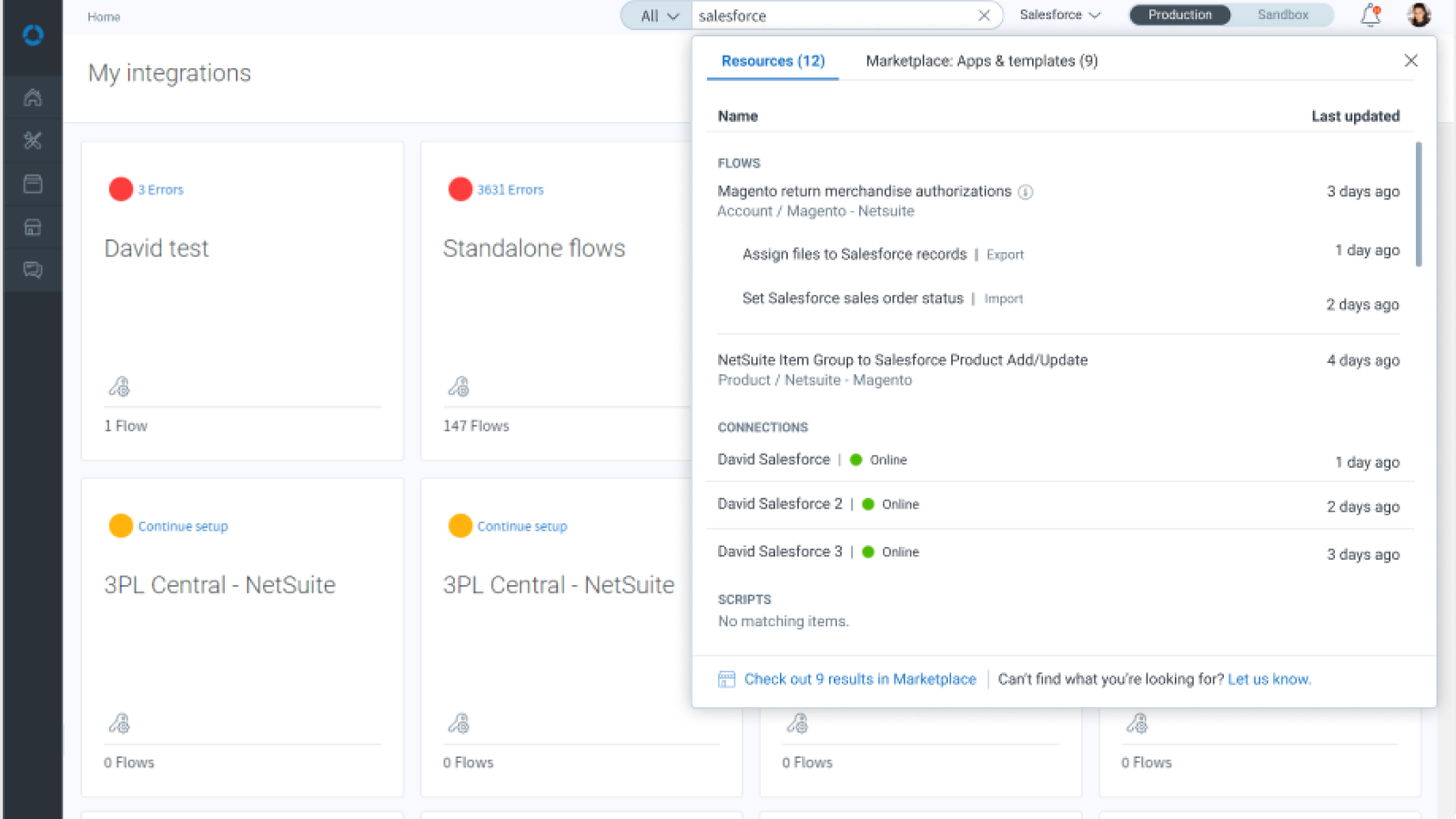Image resolution: width=1456 pixels, height=819 pixels.
Task: Open Magento return merchandise authorizations flow
Action: pyautogui.click(x=864, y=191)
